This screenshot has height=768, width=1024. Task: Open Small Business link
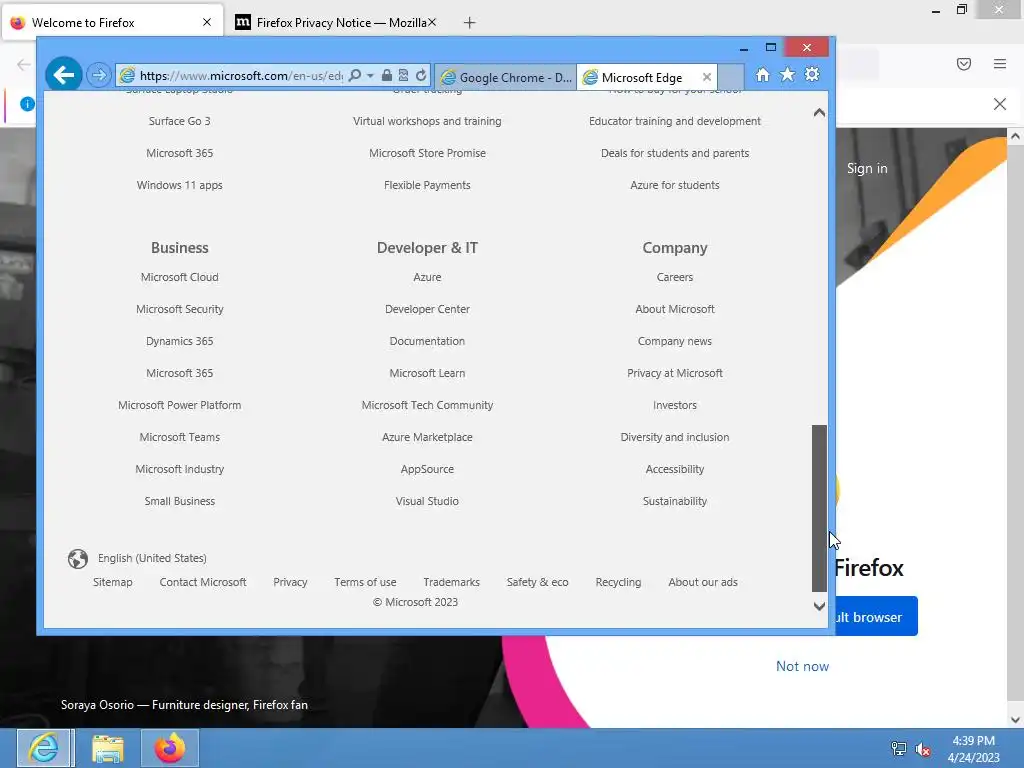tap(180, 501)
